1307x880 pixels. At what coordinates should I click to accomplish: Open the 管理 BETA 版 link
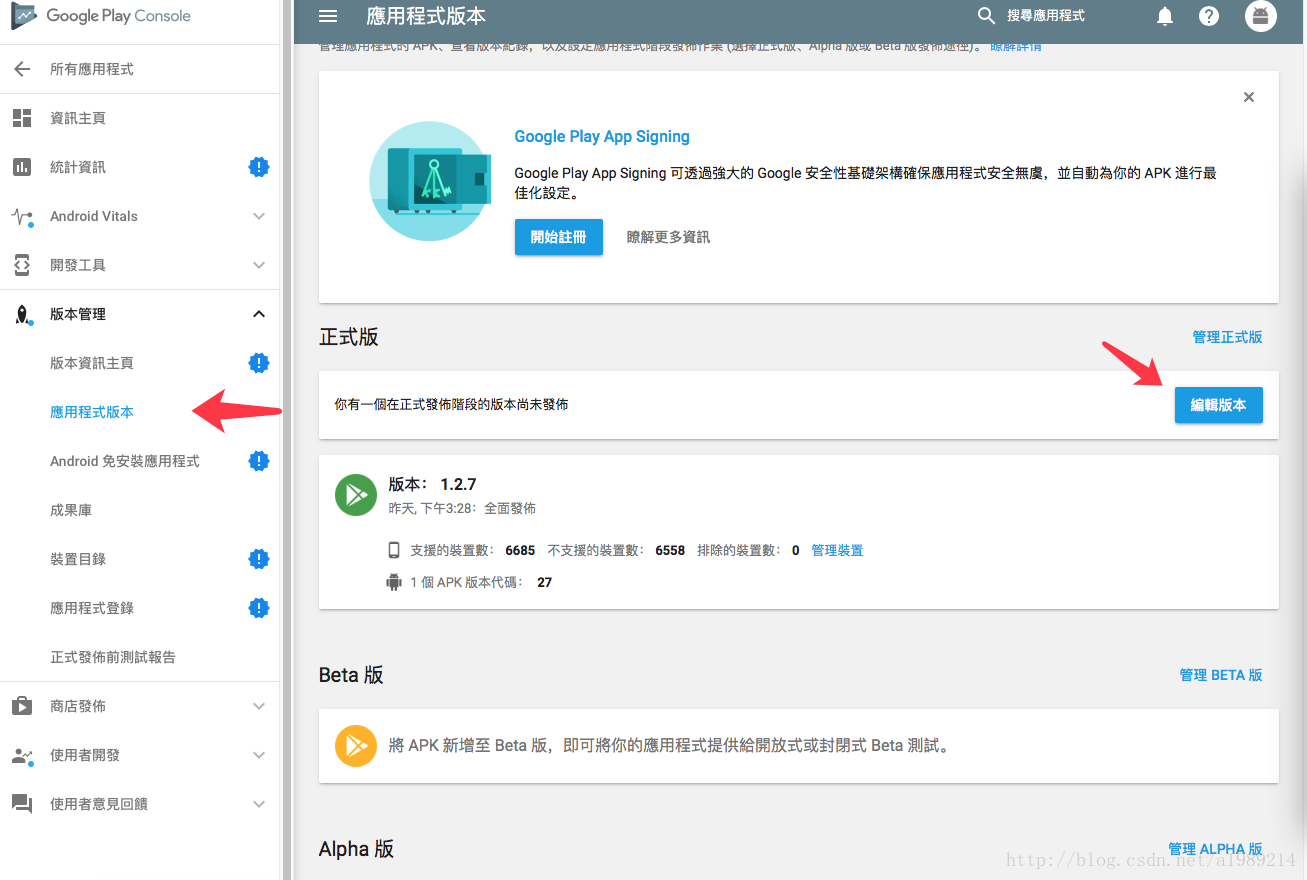point(1220,674)
